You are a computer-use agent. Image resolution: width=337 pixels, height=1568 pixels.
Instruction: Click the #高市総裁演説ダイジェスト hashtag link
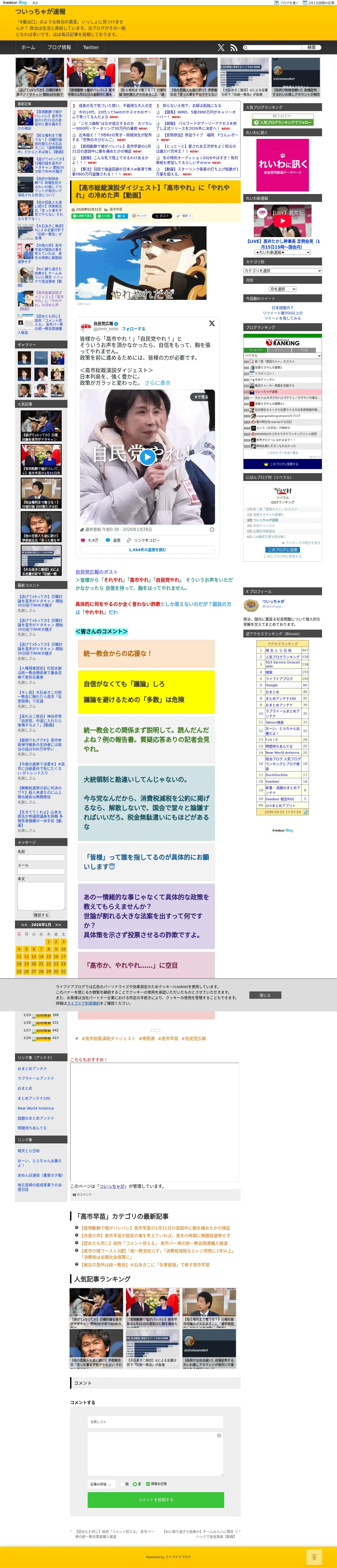click(x=108, y=1038)
